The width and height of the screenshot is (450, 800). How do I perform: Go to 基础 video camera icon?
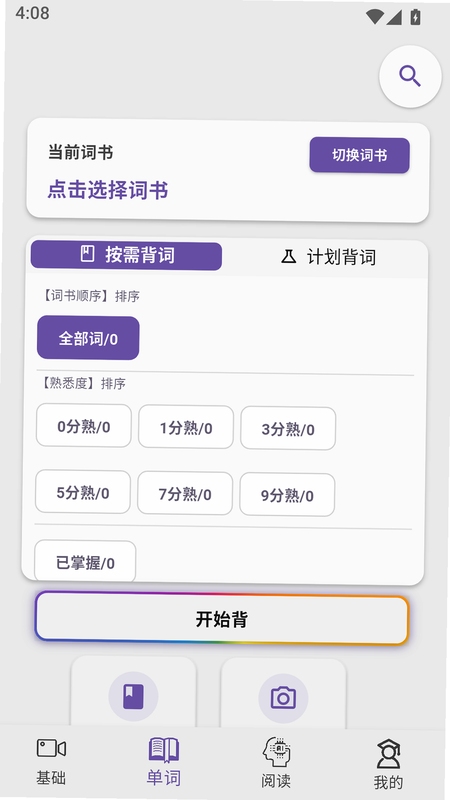pyautogui.click(x=51, y=749)
